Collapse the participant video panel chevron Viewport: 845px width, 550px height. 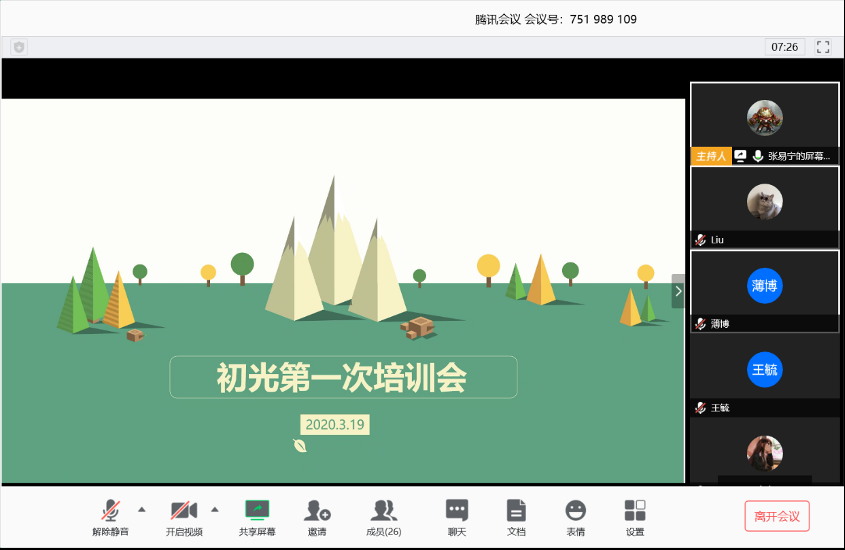point(678,291)
